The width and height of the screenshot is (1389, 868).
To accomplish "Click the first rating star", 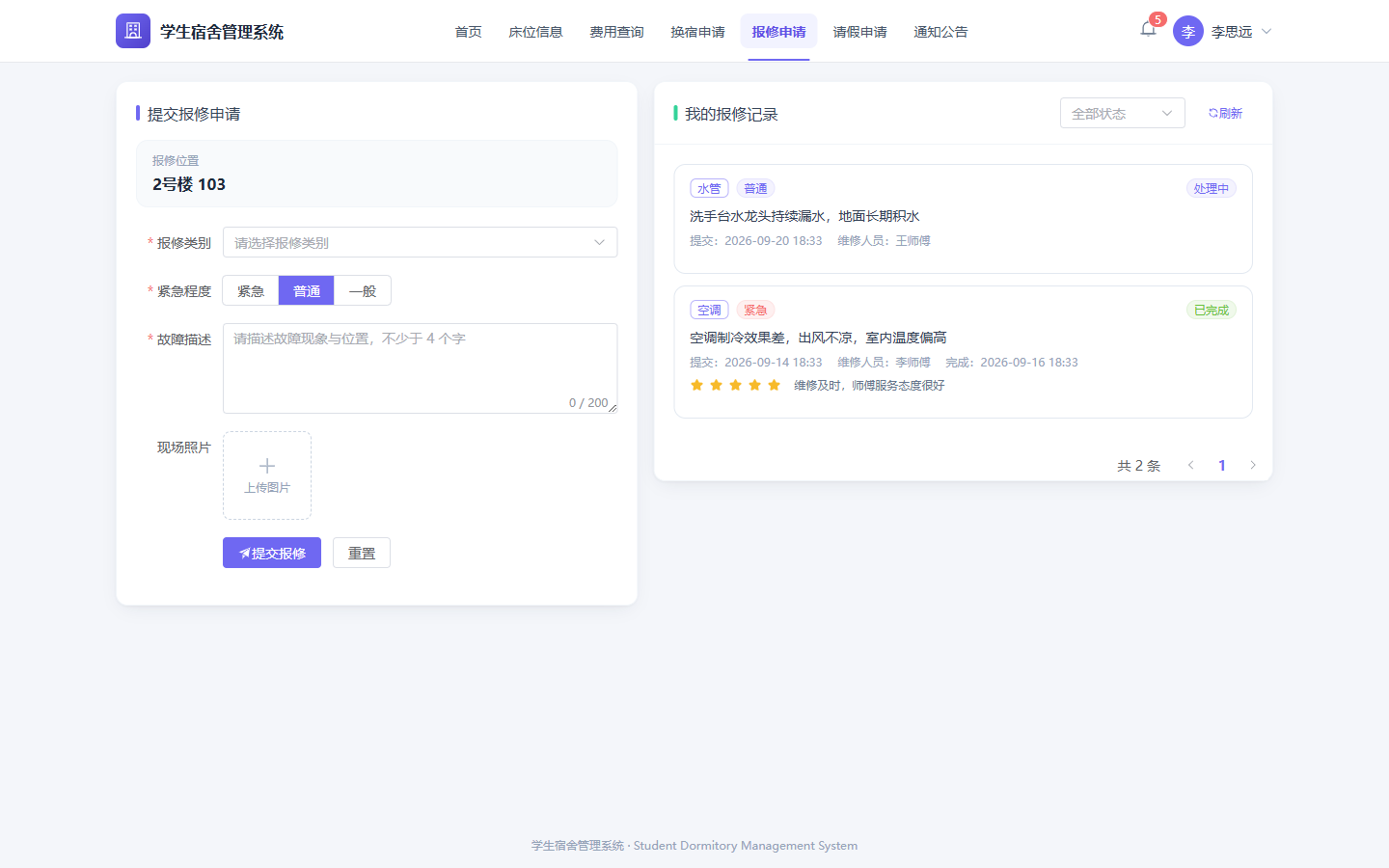I will tap(696, 385).
